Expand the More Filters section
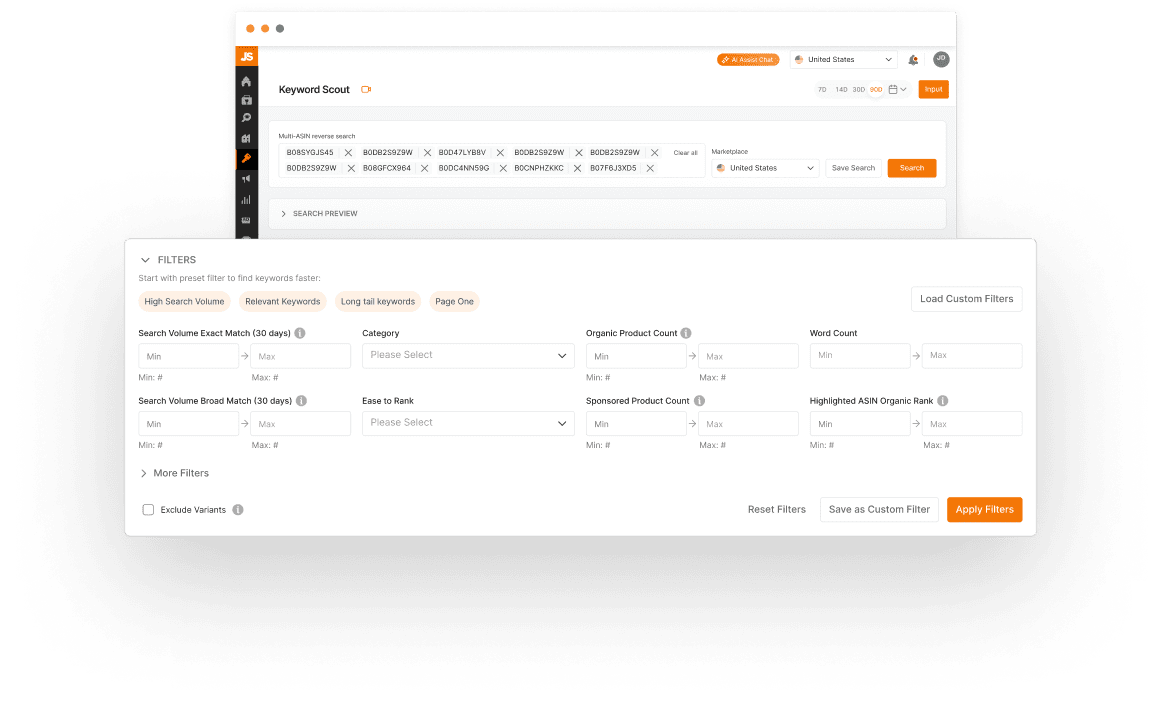Viewport: 1161px width, 702px height. [x=175, y=473]
